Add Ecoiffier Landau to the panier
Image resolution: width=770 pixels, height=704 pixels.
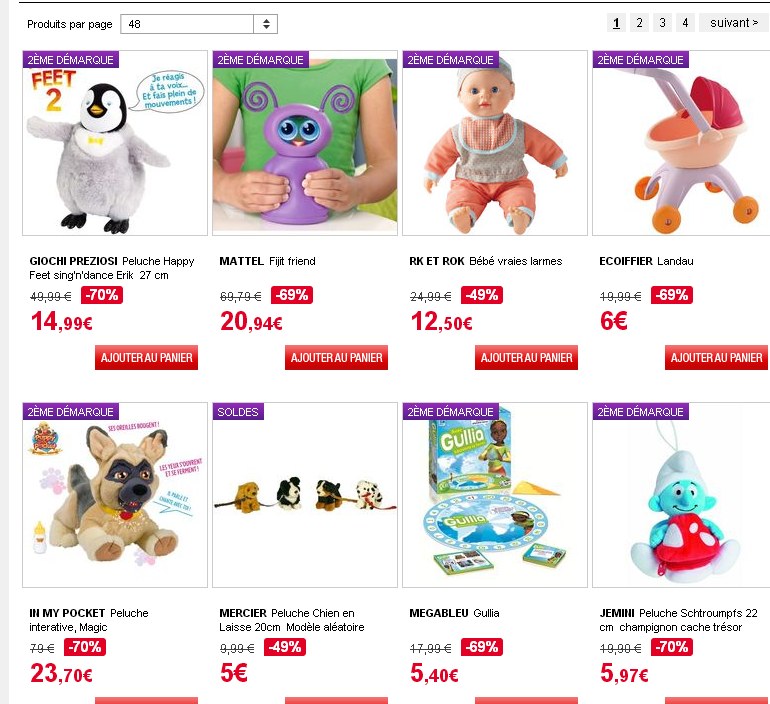tap(716, 357)
